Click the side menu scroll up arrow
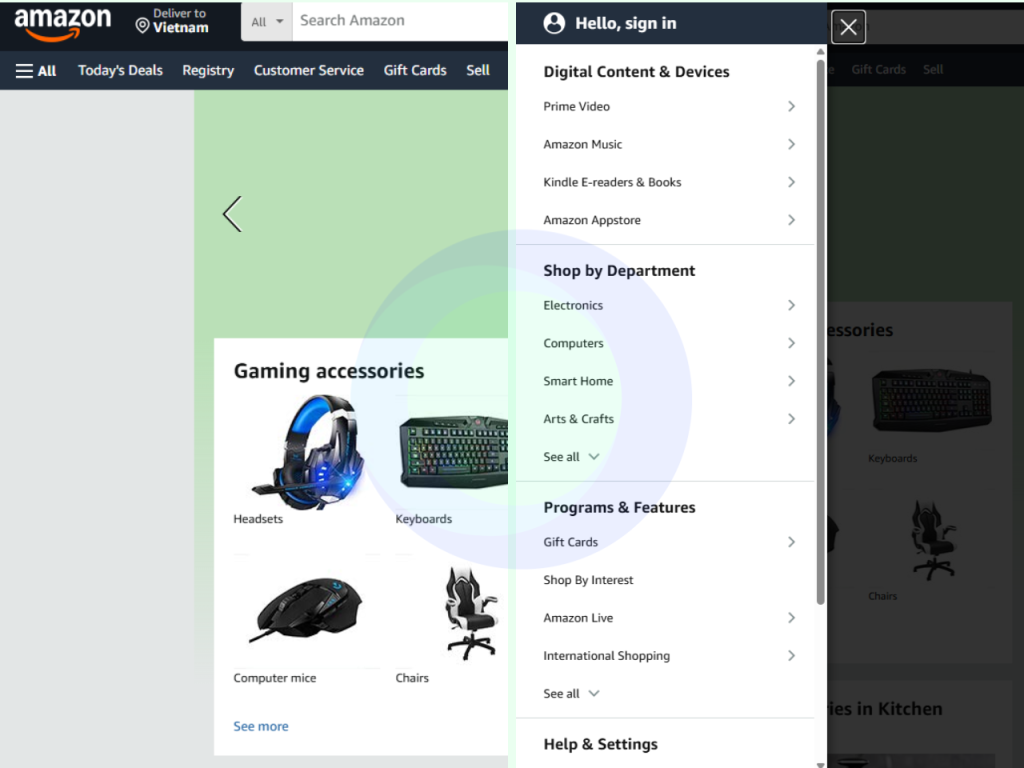 click(820, 52)
